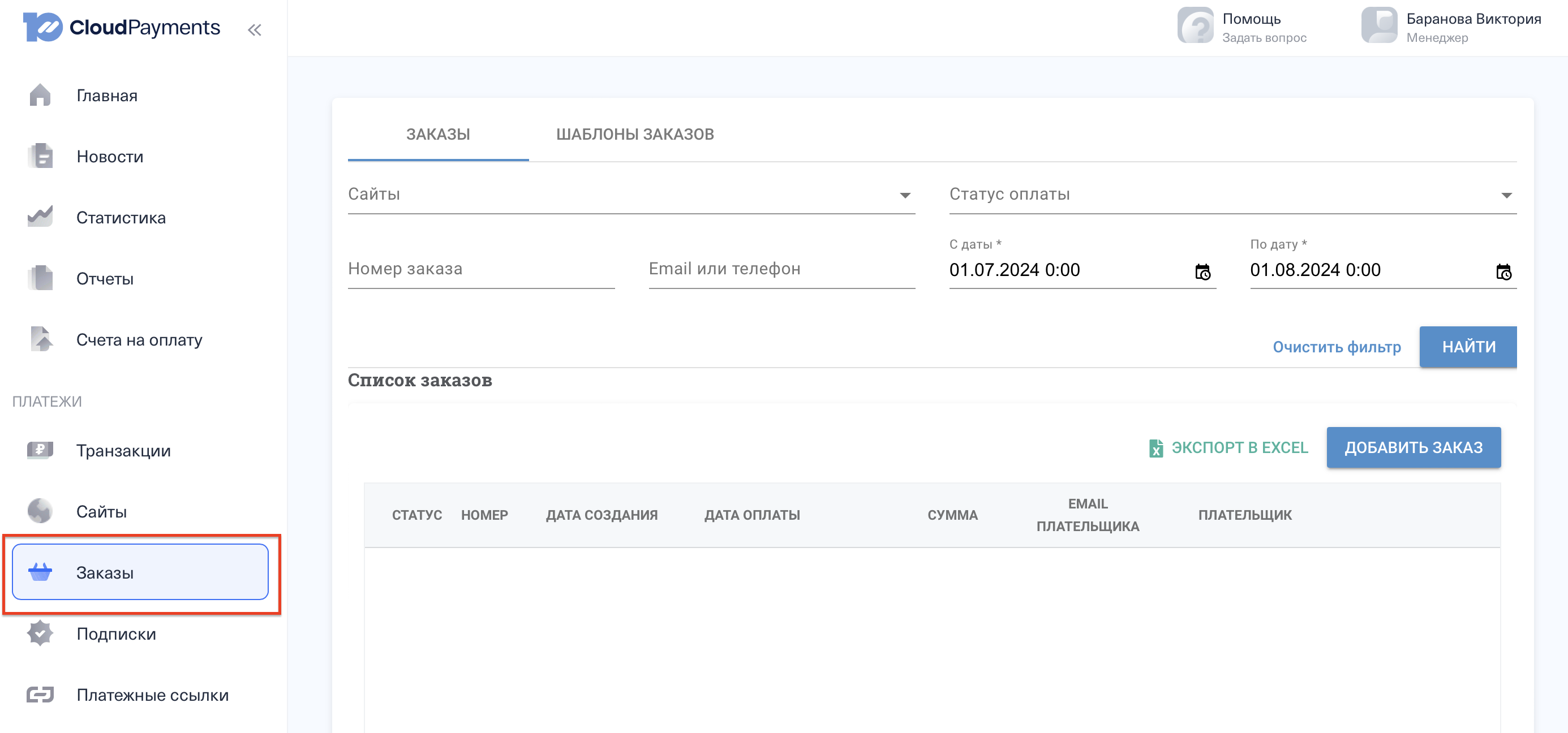Click the НАЙТИ button
1568x733 pixels.
[1468, 347]
